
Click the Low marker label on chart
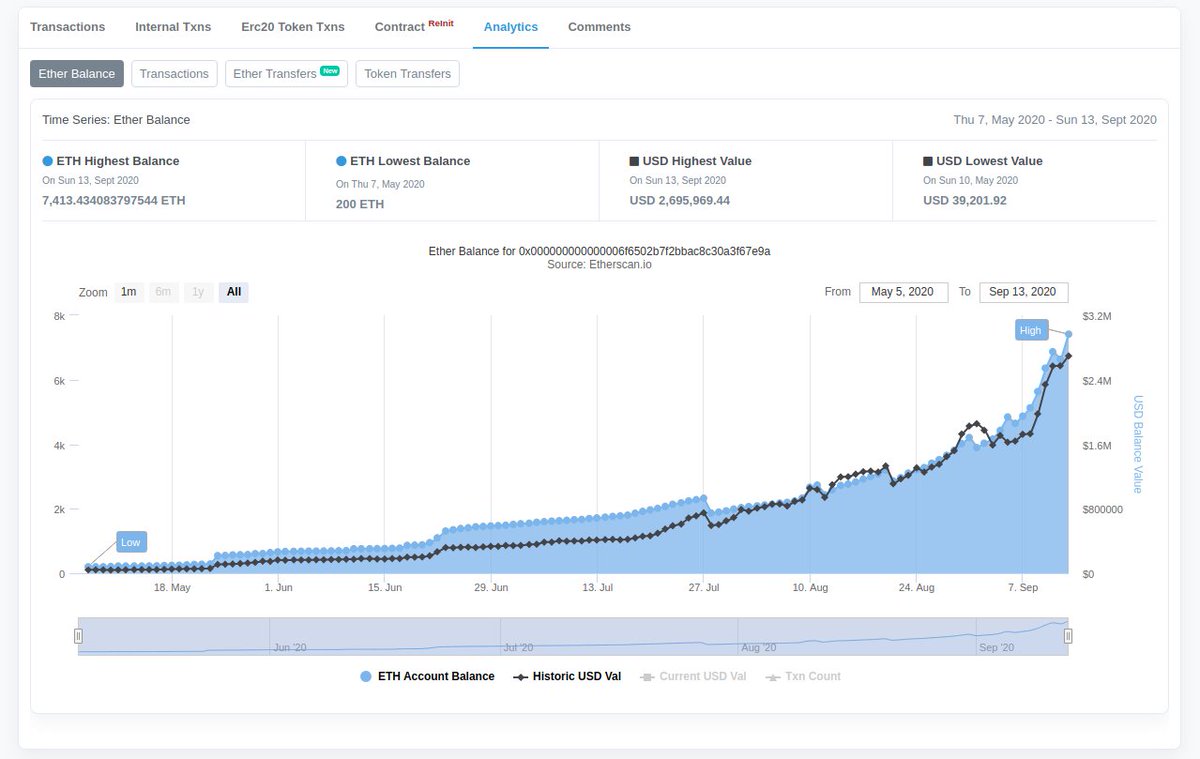click(131, 542)
